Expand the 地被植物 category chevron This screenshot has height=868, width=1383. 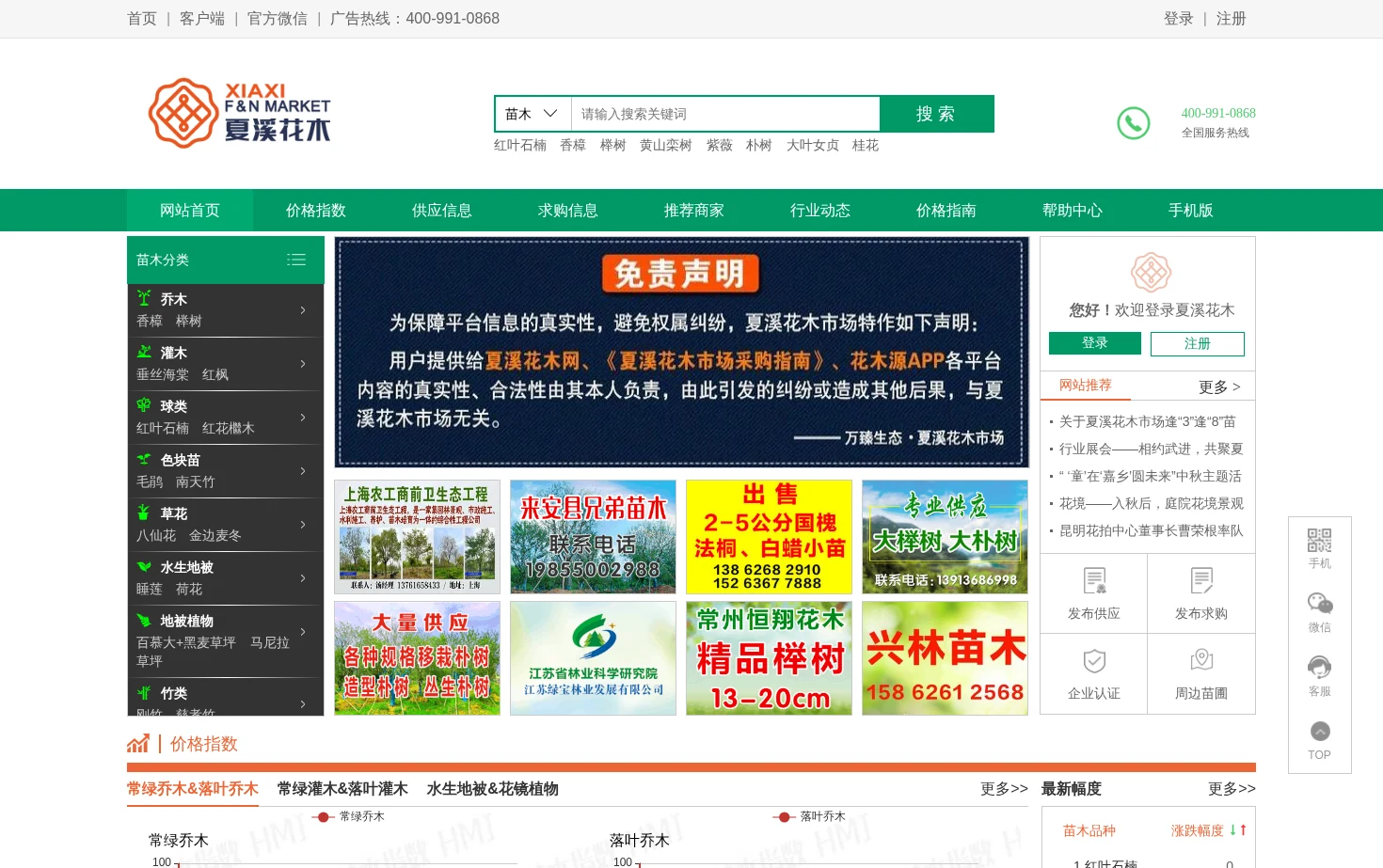(303, 631)
